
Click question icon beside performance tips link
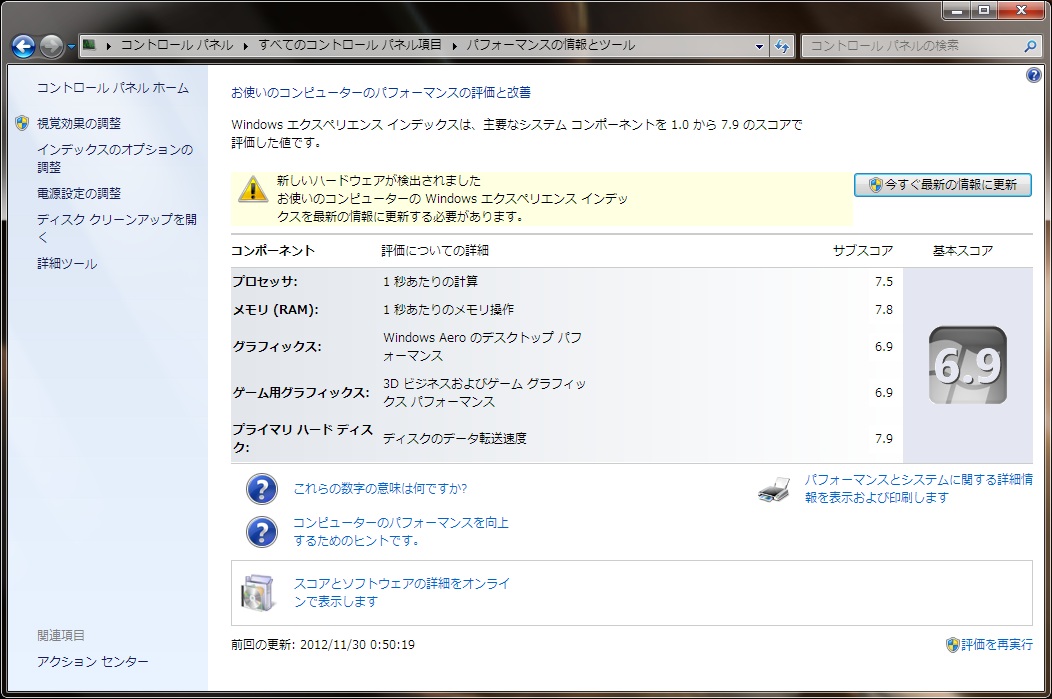pos(262,532)
